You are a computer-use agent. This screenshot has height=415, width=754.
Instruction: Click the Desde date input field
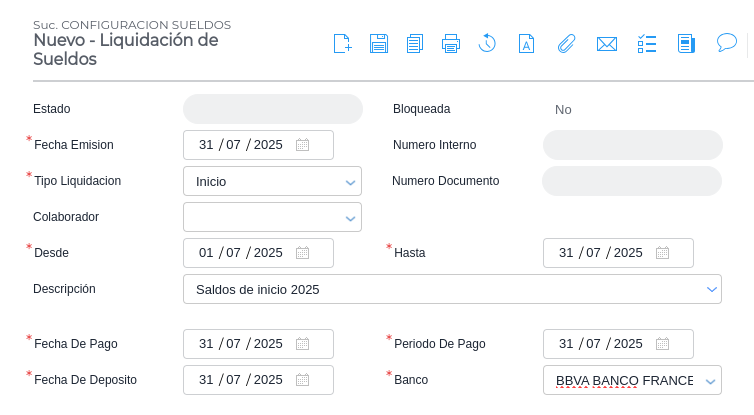240,253
